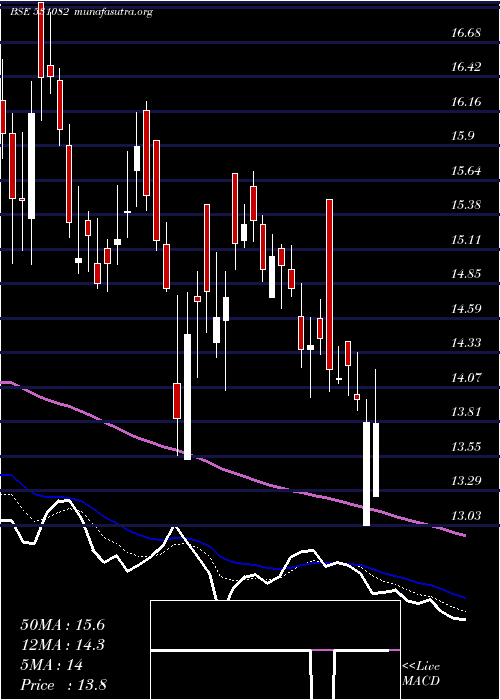Select the 14.59 price level label
Image resolution: width=500 pixels, height=700 pixels.
[466, 308]
